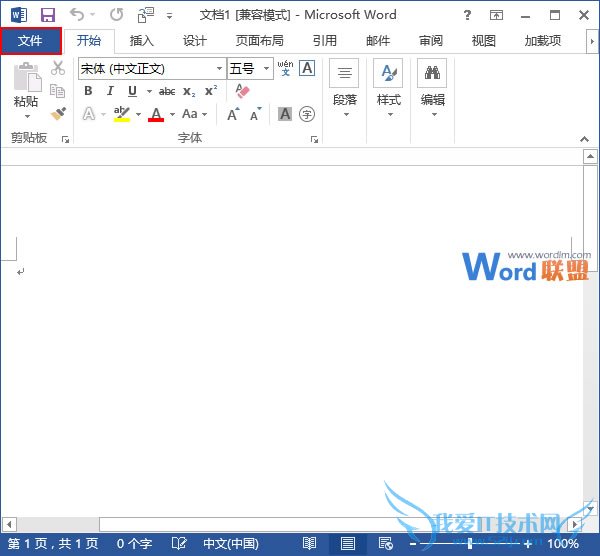
Task: Toggle Bold formatting
Action: pyautogui.click(x=88, y=91)
